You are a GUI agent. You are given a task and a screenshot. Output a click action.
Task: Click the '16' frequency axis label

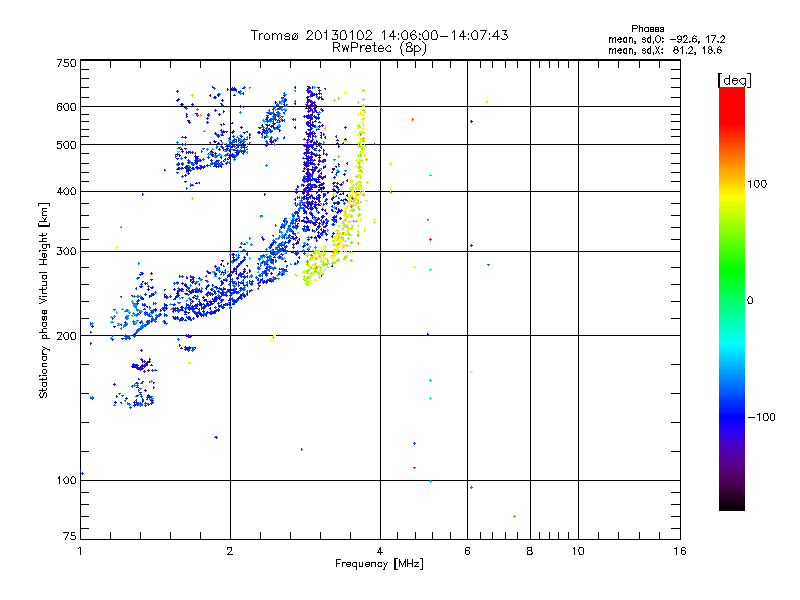680,551
